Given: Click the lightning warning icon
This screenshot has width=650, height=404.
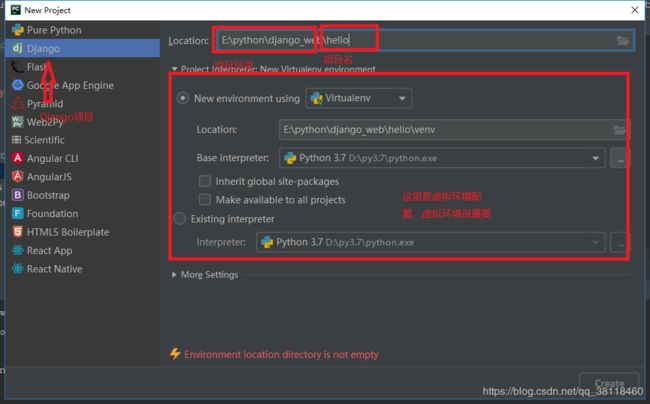Looking at the screenshot, I should click(x=175, y=354).
